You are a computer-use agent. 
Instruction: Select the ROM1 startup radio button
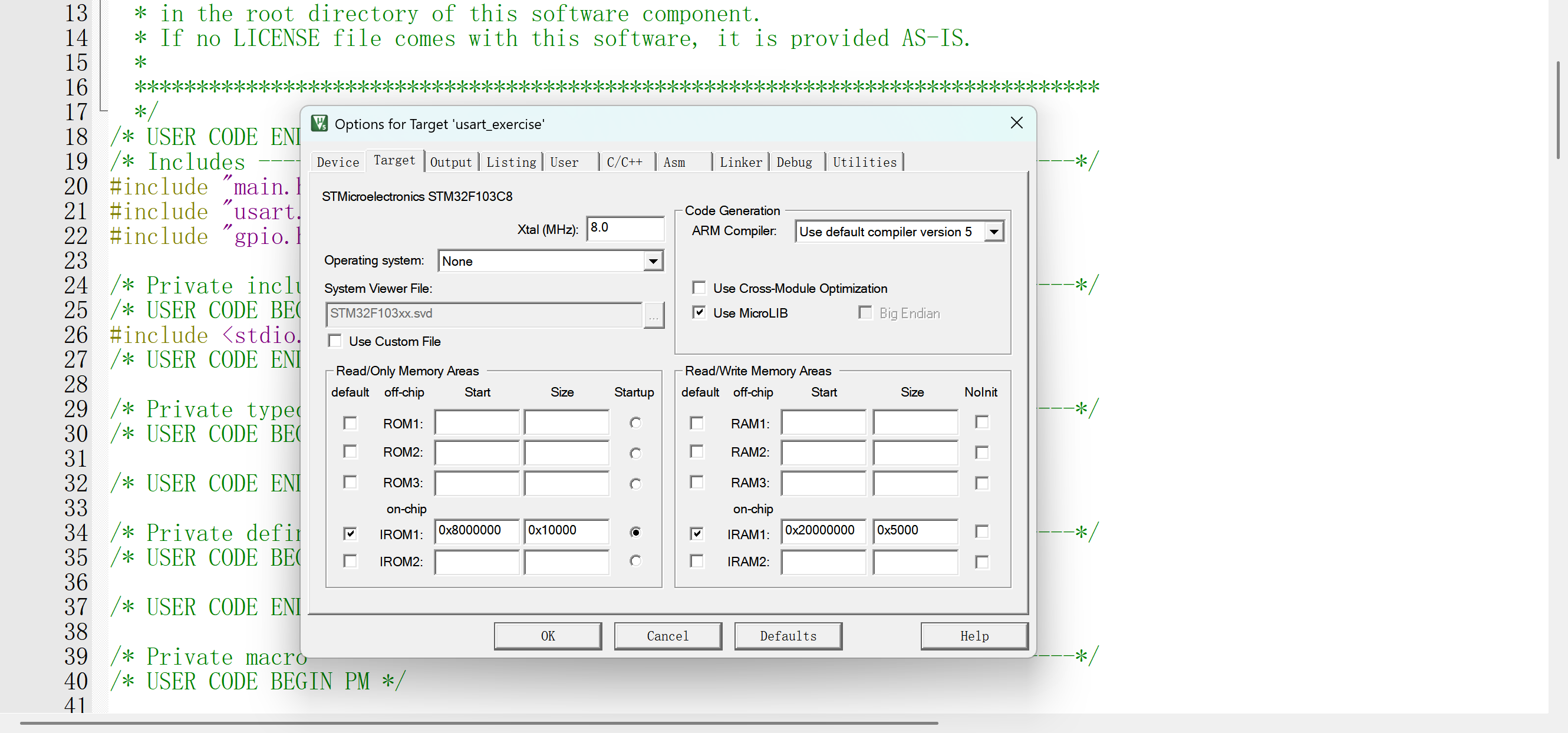pos(635,422)
